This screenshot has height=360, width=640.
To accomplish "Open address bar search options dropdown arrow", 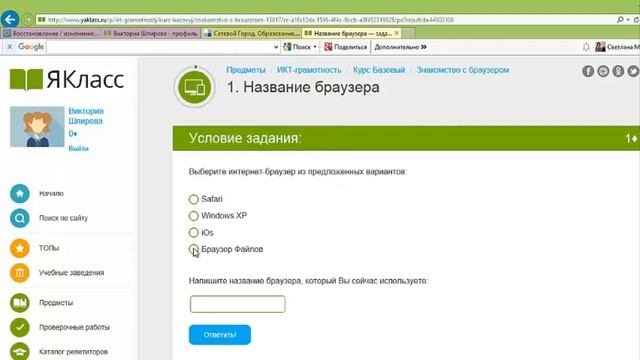I will point(628,20).
